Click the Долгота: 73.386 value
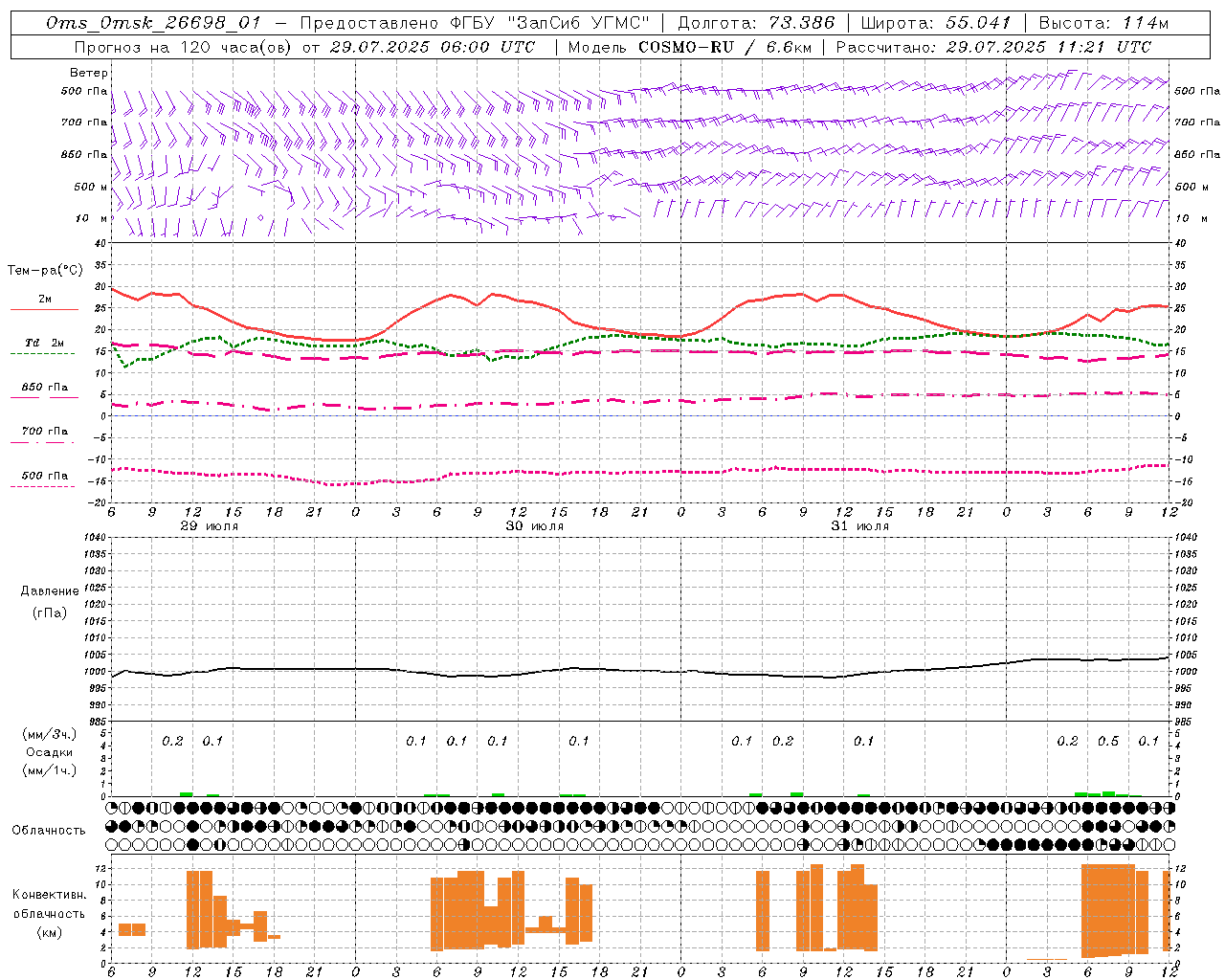The height and width of the screenshot is (980, 1225). [756, 23]
